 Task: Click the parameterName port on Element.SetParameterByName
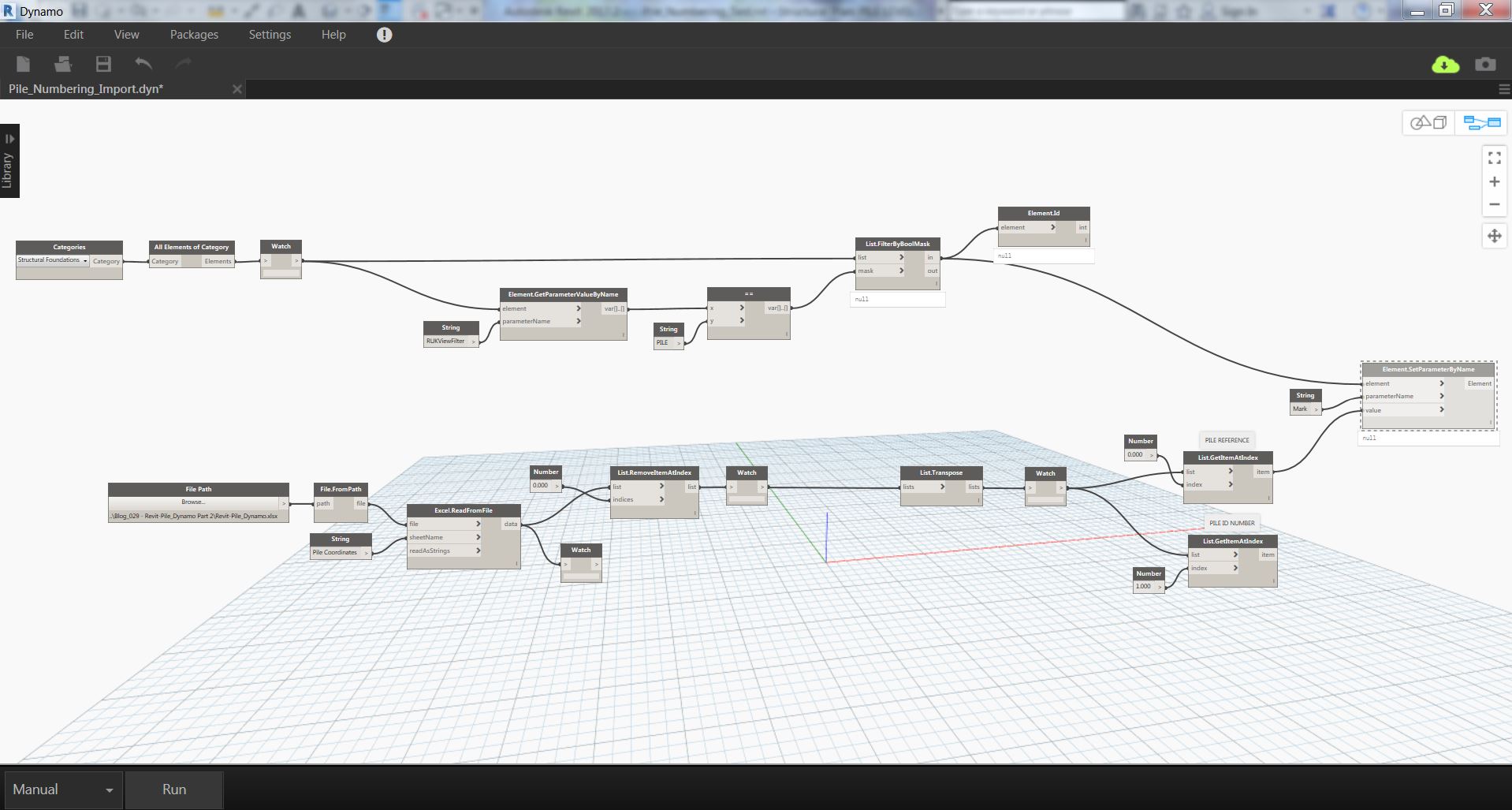1404,396
